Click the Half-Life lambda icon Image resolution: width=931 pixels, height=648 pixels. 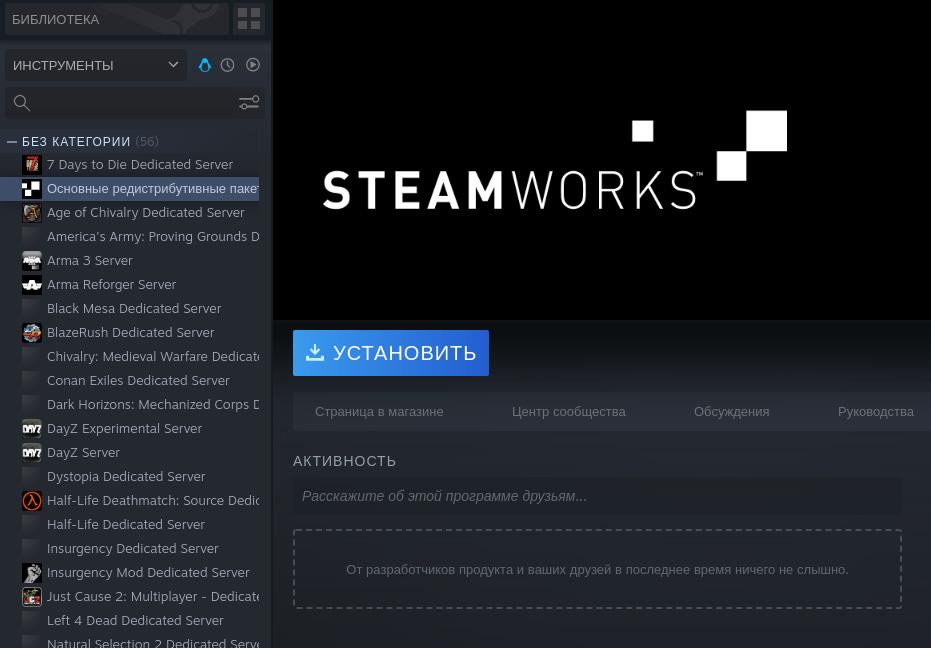31,501
